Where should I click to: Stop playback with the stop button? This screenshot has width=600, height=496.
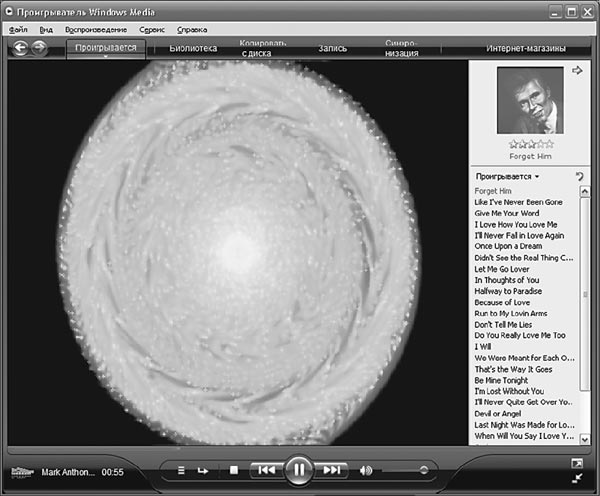coord(234,470)
